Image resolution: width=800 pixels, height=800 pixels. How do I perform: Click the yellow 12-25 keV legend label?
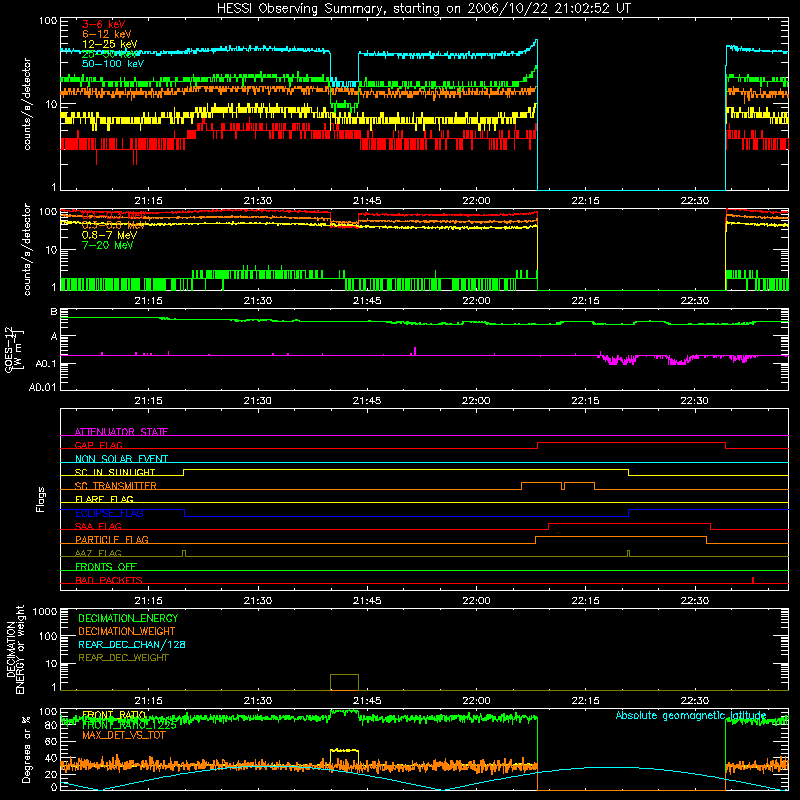(x=109, y=44)
